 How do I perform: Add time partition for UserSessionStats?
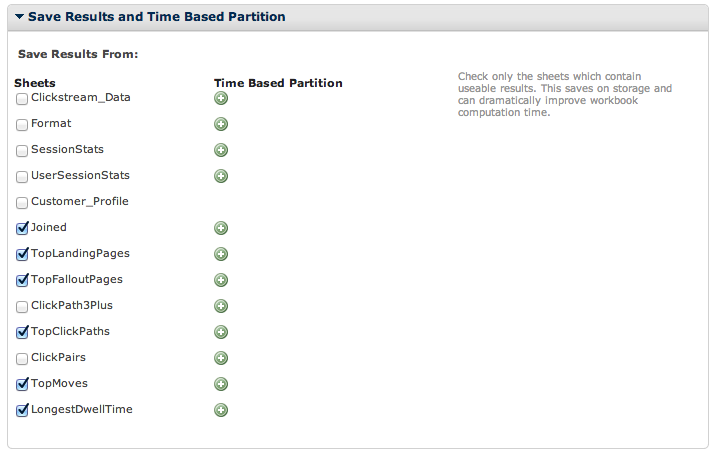point(221,176)
